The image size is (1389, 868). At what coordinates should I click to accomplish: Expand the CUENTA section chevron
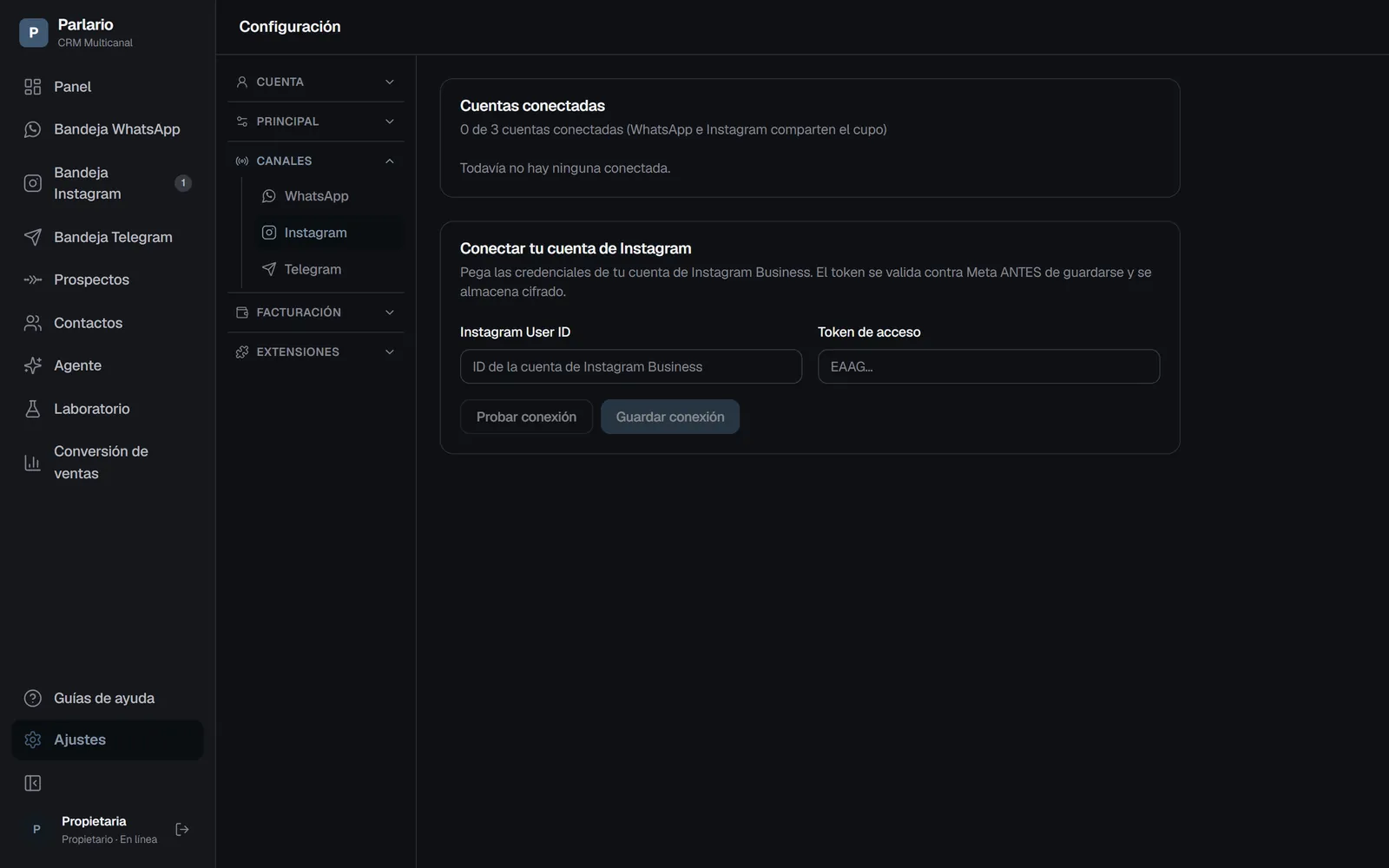(390, 82)
